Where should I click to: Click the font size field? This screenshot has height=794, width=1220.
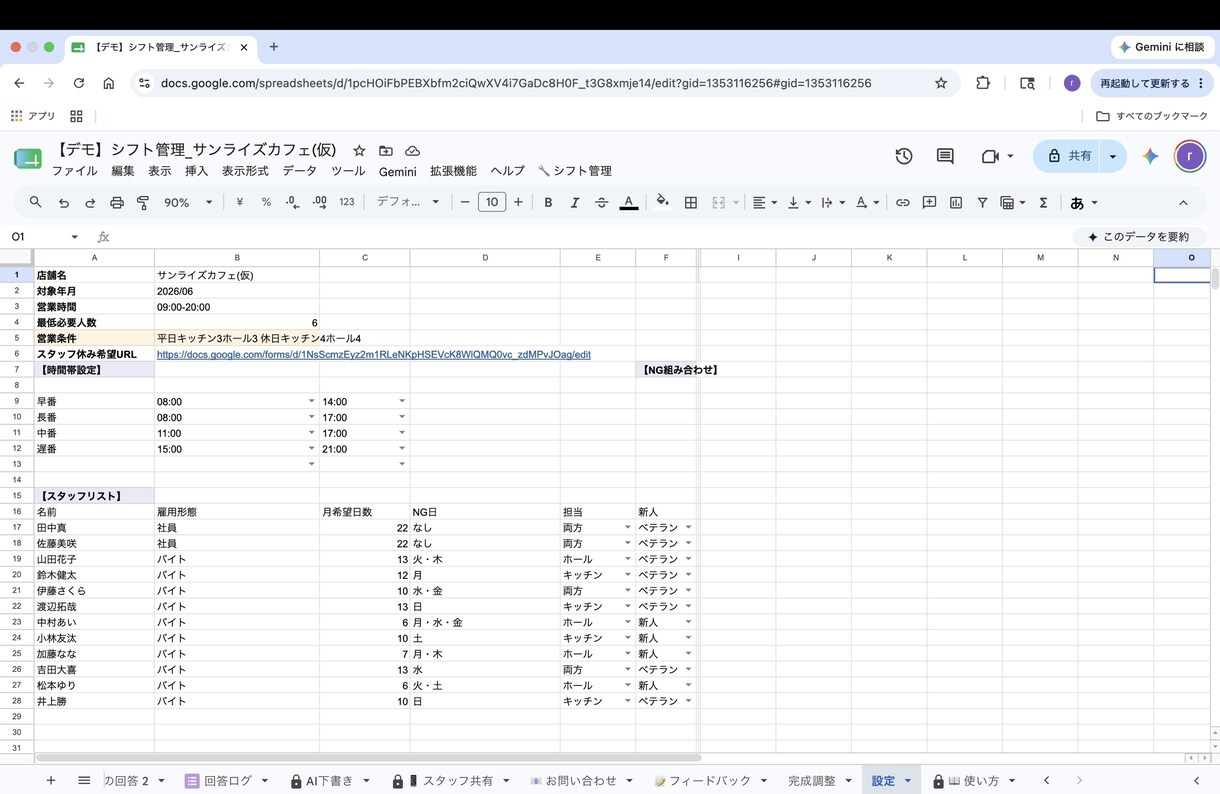click(491, 202)
